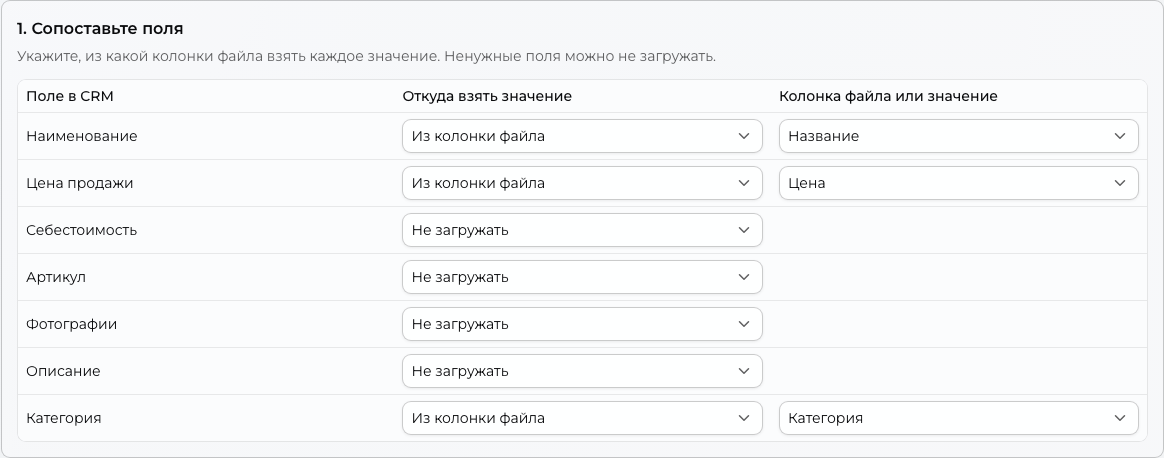Open Не загружать dropdown for Фотографии

[582, 324]
